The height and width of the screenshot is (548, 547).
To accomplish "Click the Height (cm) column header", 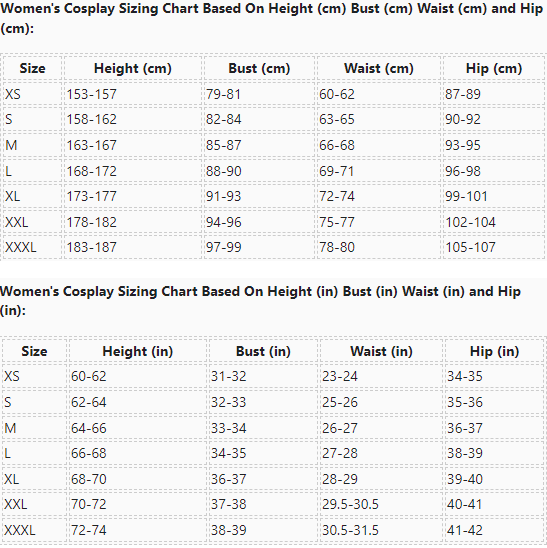I will 133,68.
